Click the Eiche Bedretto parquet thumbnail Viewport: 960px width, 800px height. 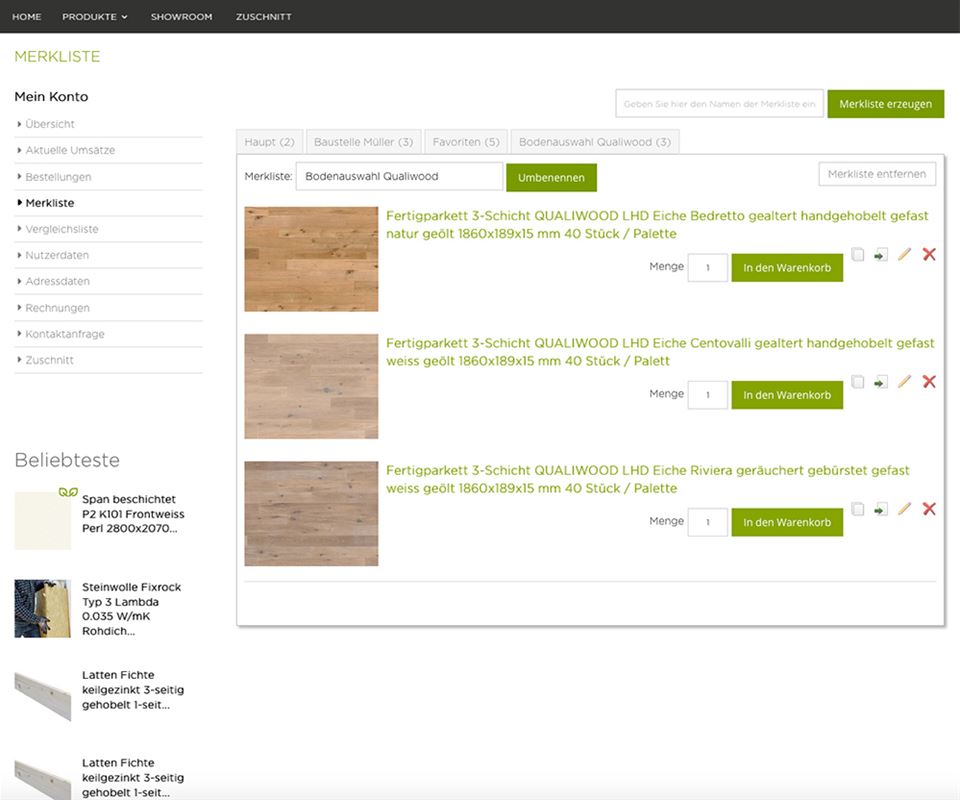(311, 259)
